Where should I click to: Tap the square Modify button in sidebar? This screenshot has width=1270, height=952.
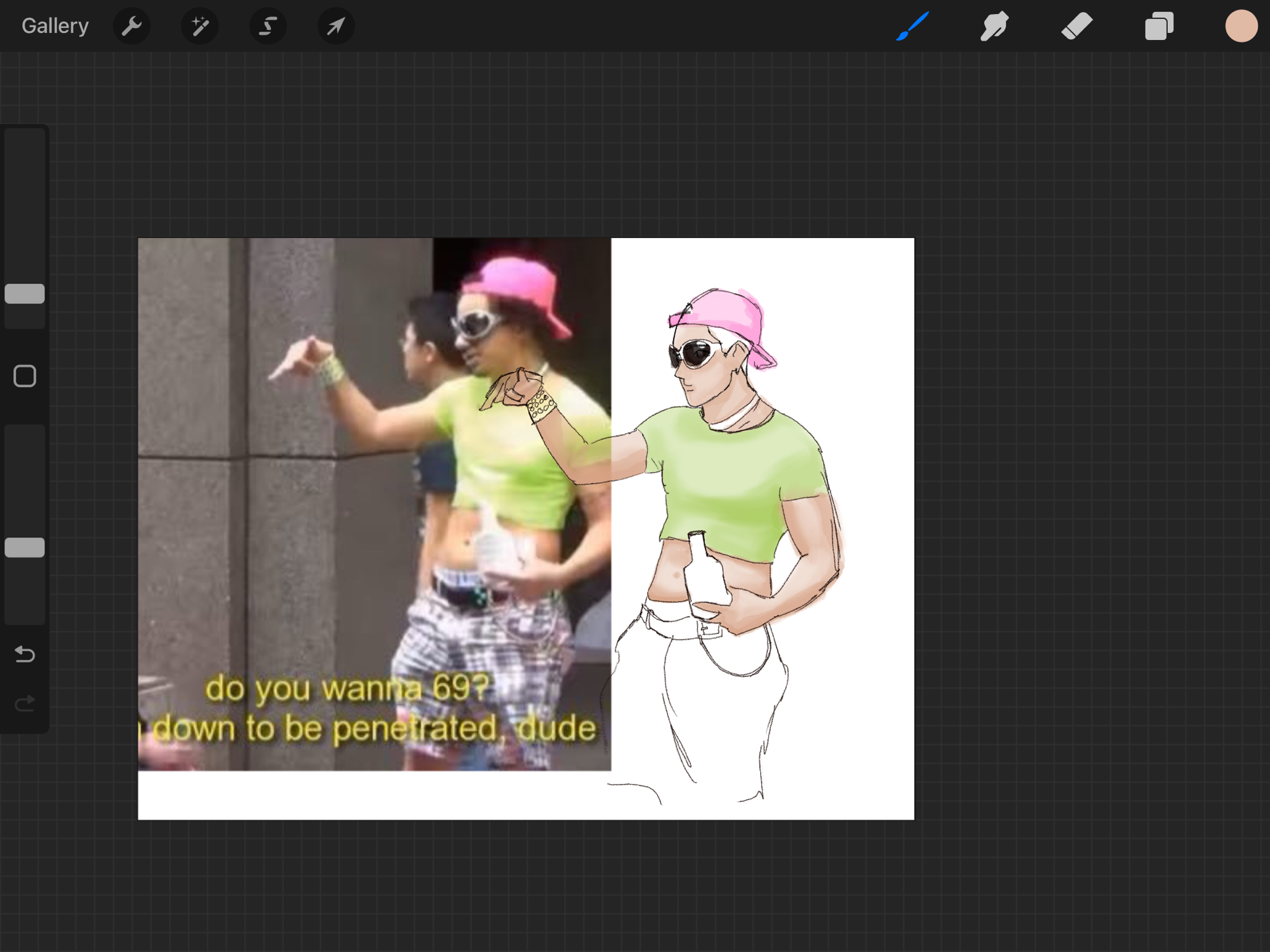pos(25,376)
